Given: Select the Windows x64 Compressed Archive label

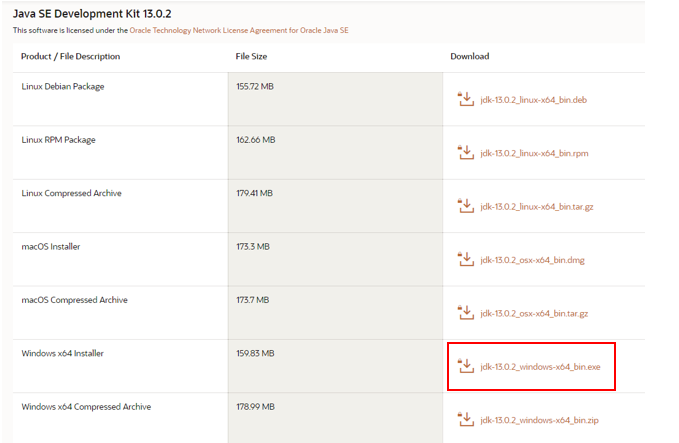Looking at the screenshot, I should (x=86, y=407).
